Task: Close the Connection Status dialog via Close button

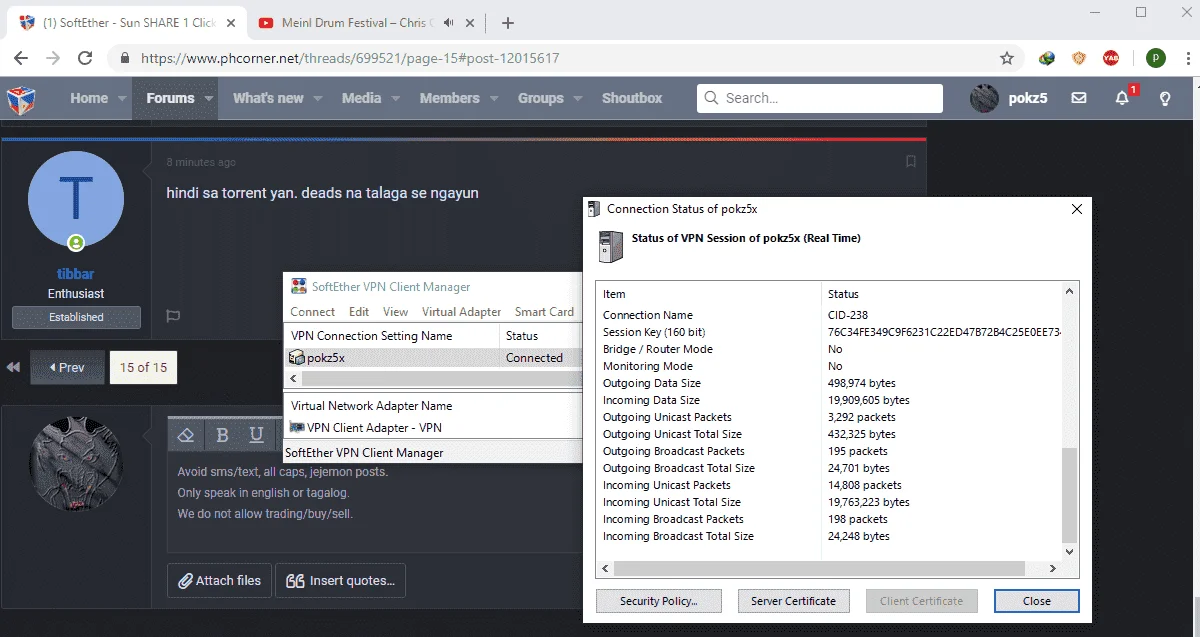Action: tap(1037, 601)
